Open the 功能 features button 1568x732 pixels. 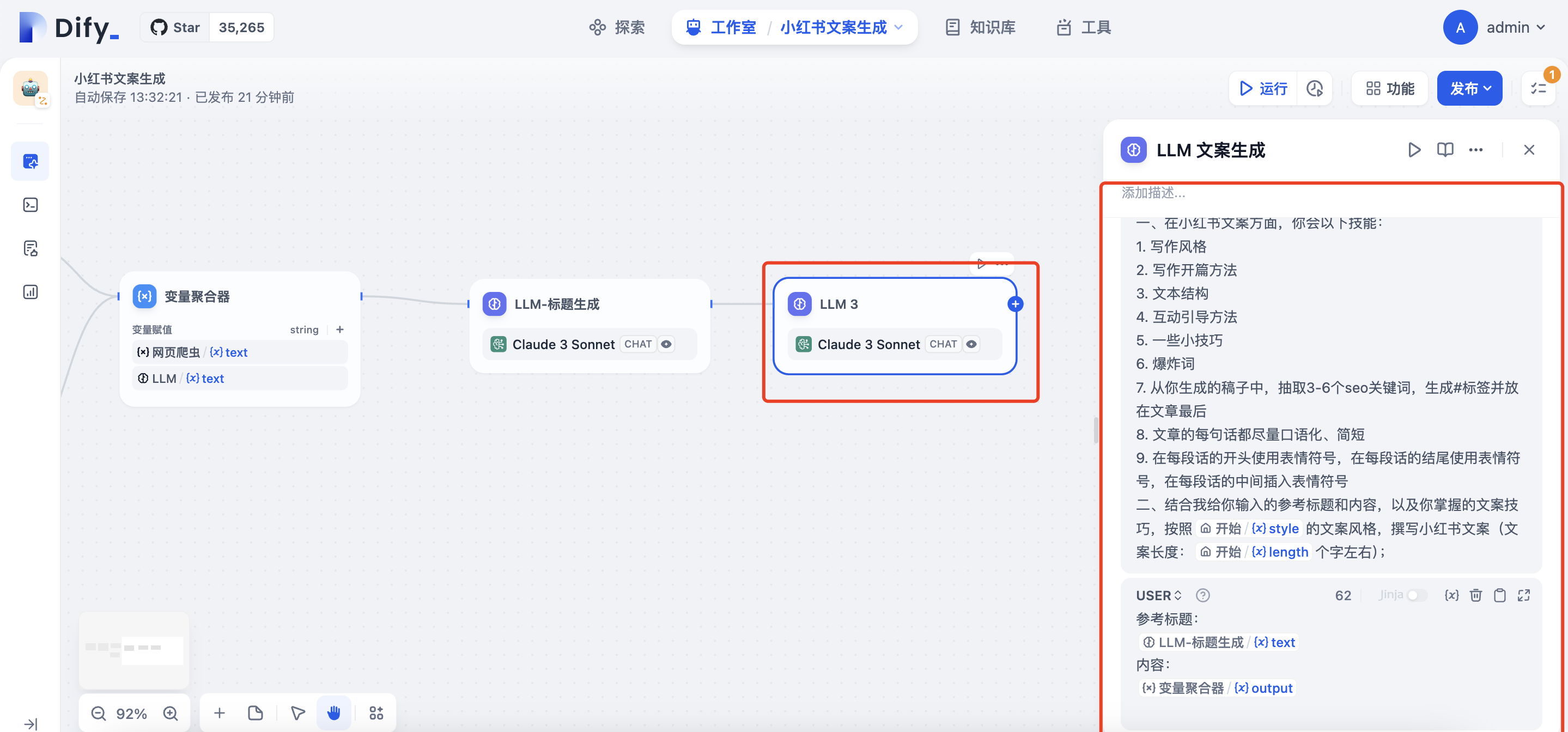point(1390,89)
